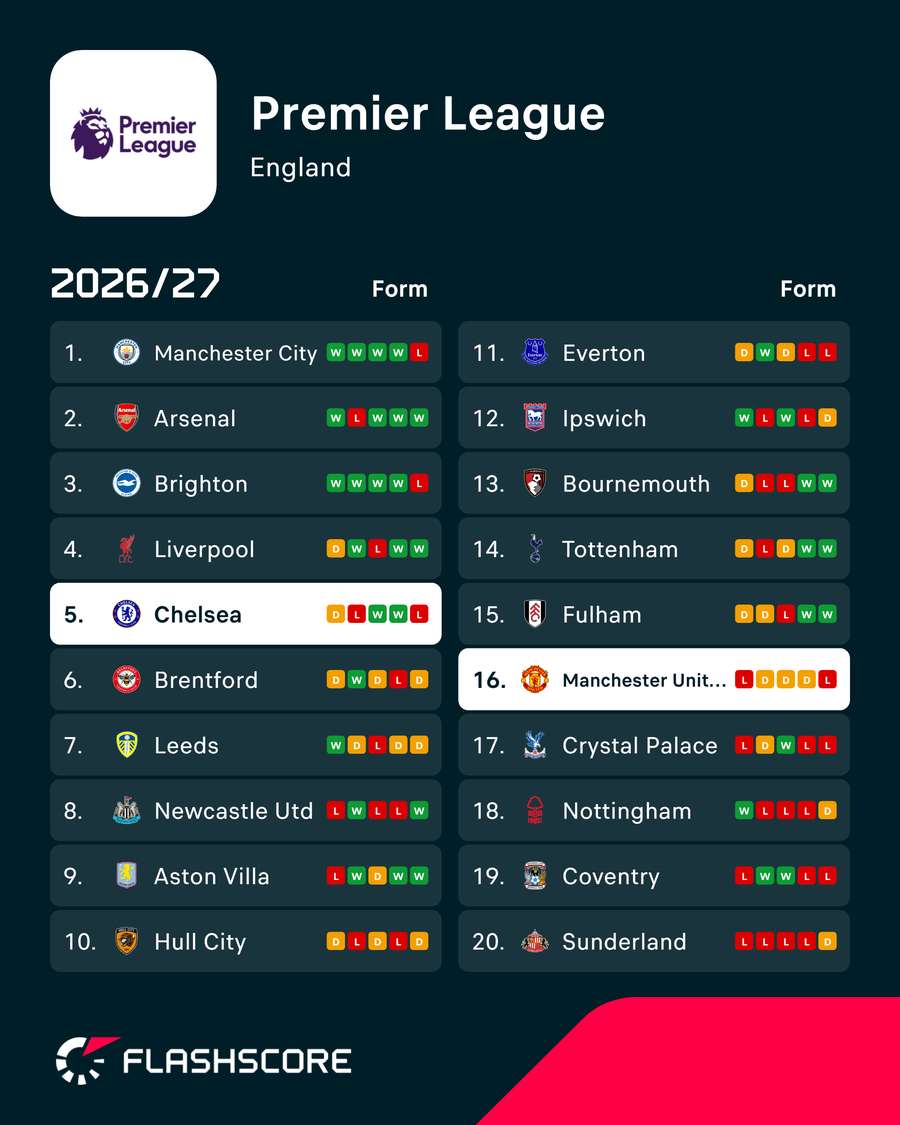Click the Manchester United crest
The width and height of the screenshot is (900, 1125).
(535, 679)
